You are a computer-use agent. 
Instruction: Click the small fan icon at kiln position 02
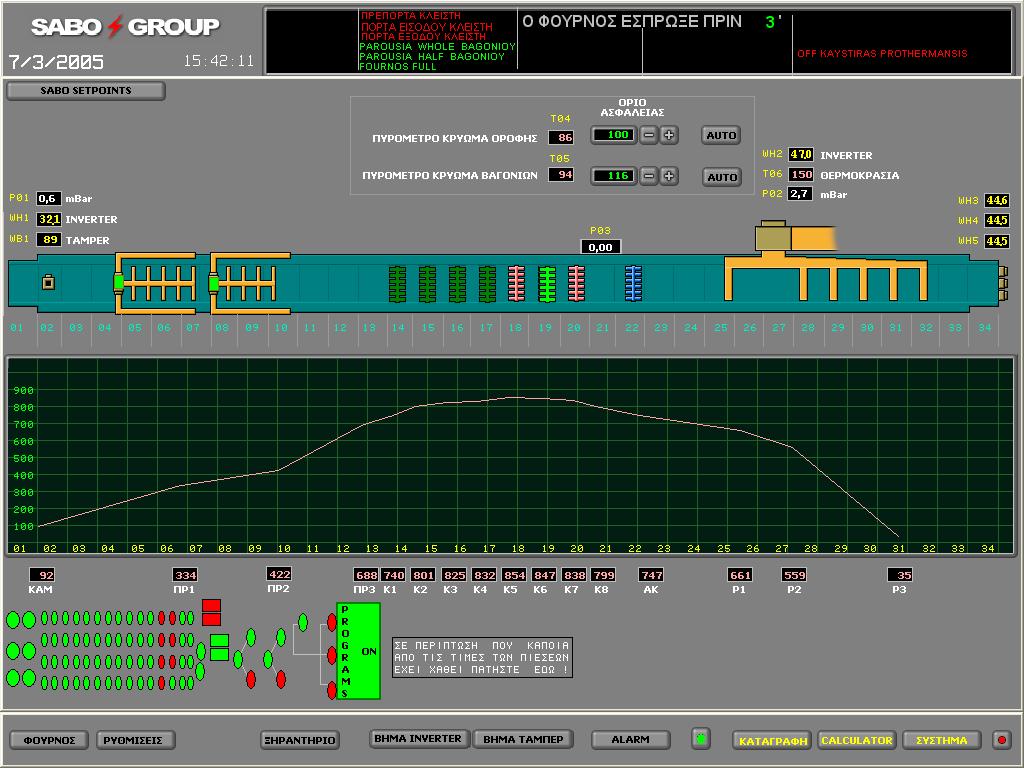[48, 282]
